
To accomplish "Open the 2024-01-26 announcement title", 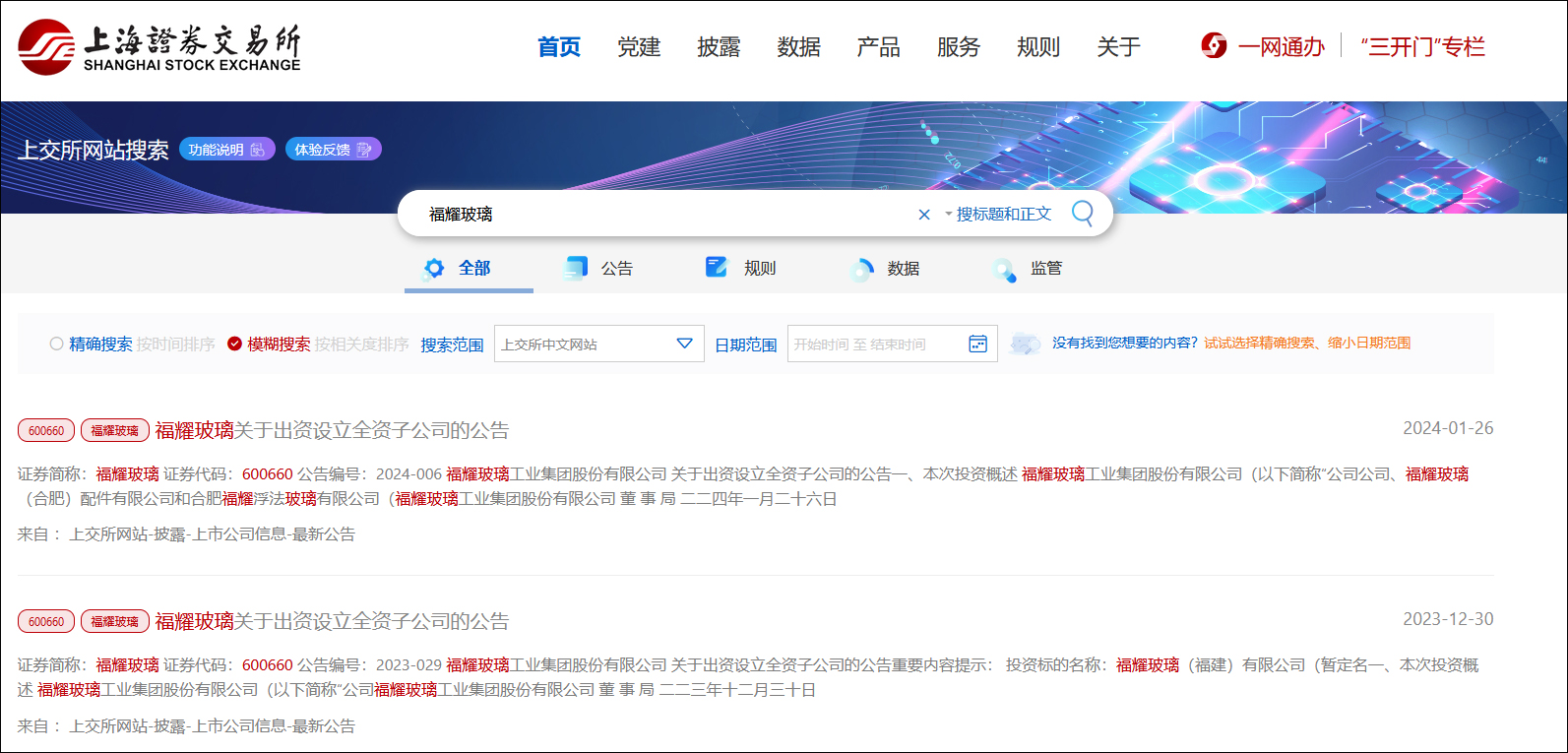I will pos(332,430).
